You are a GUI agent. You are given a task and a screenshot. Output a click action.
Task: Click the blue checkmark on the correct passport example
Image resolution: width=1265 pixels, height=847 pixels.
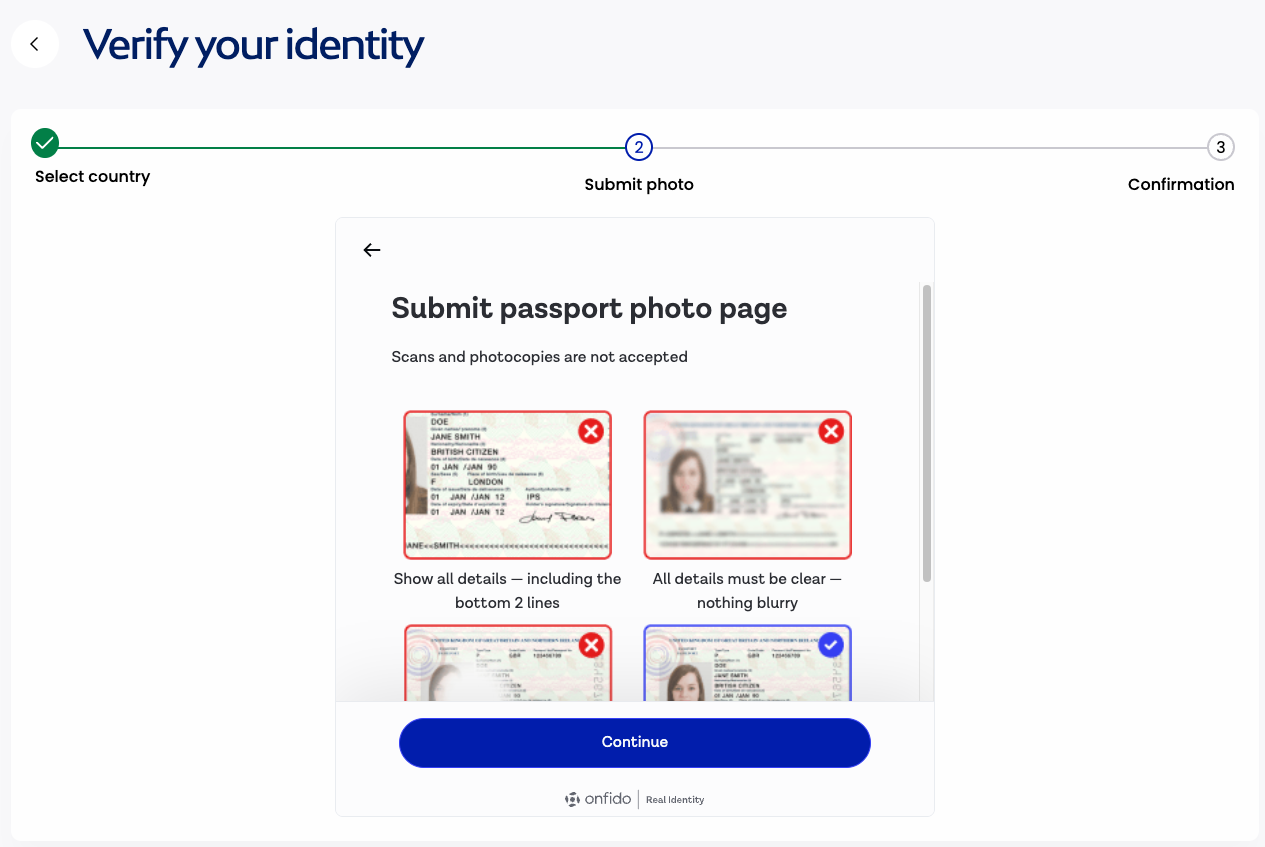[830, 644]
